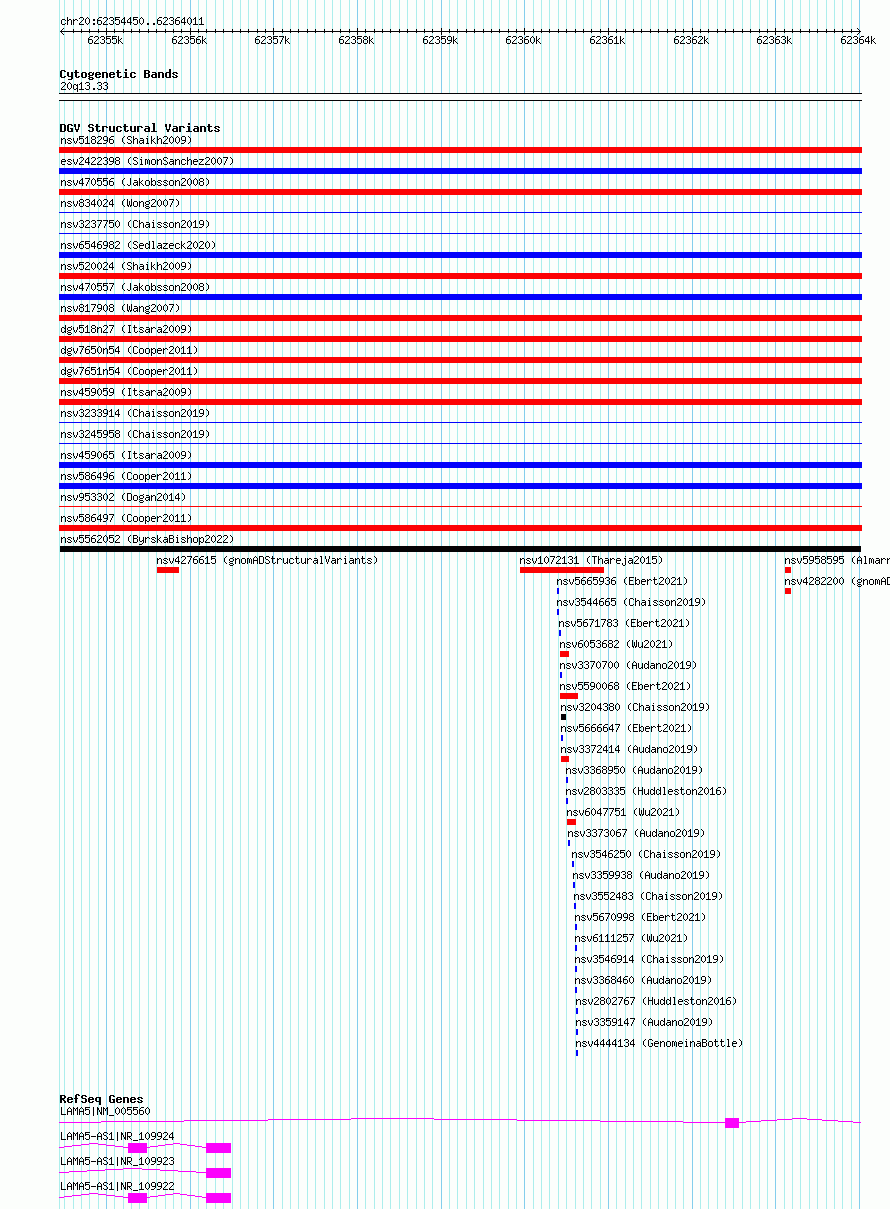Click the red bar under nsv1072131

[562, 570]
